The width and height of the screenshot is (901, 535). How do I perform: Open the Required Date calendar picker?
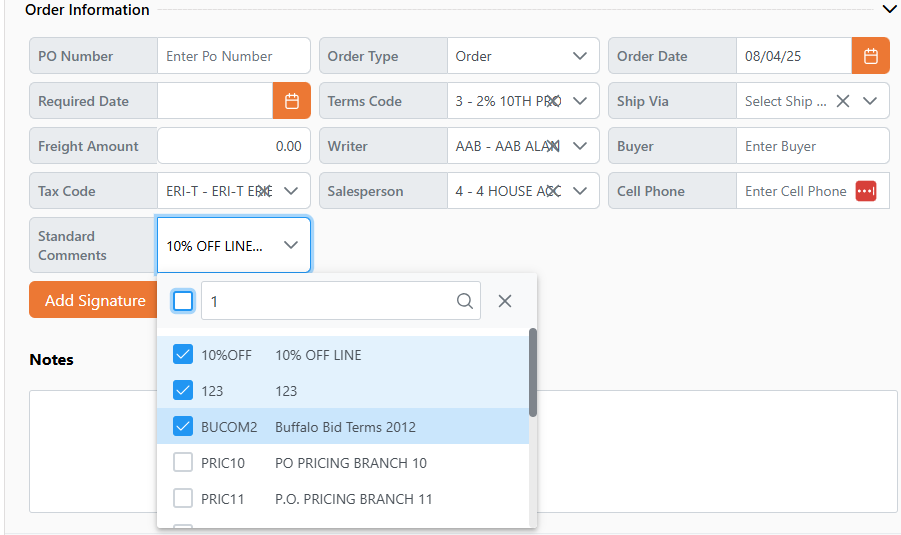pyautogui.click(x=292, y=101)
